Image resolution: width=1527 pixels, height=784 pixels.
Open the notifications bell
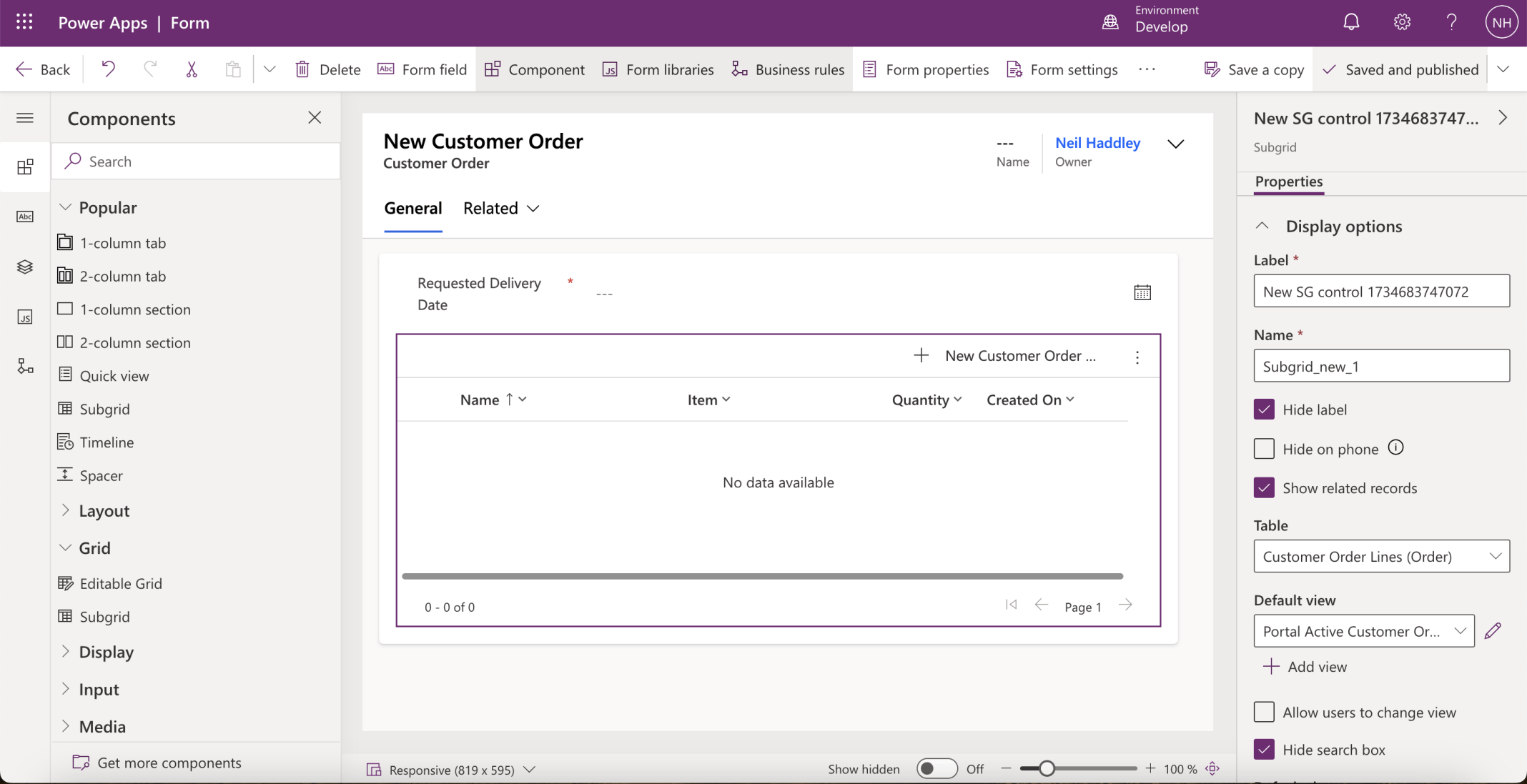coord(1350,23)
